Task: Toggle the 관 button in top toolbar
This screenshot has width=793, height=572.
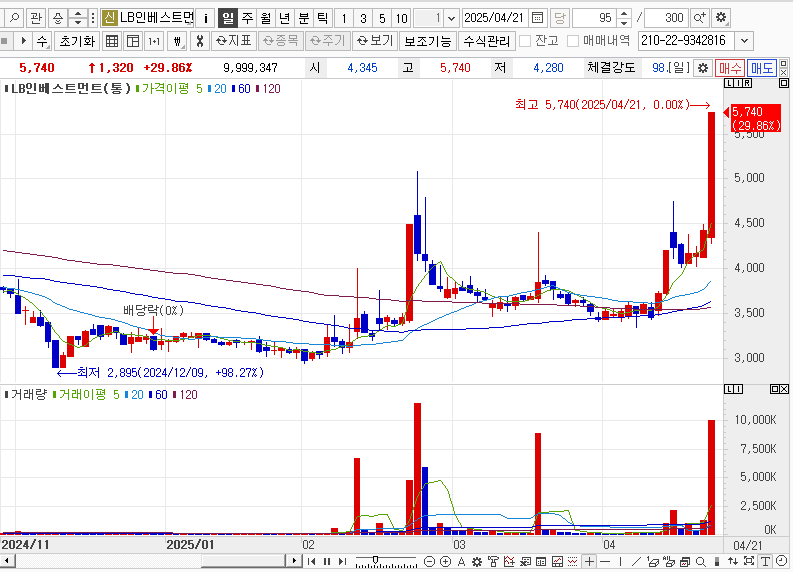Action: tap(35, 18)
